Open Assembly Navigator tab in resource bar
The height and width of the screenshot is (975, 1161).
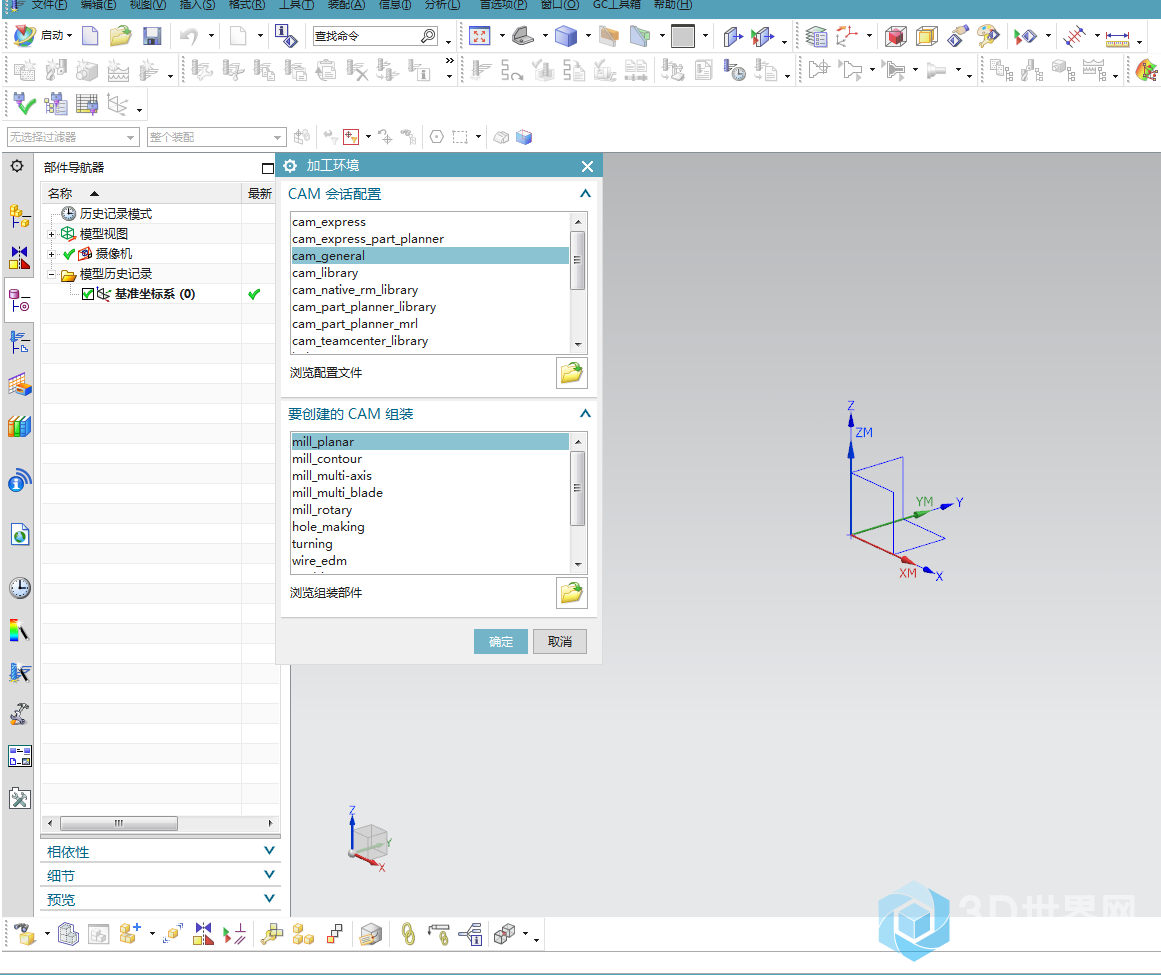pyautogui.click(x=20, y=216)
